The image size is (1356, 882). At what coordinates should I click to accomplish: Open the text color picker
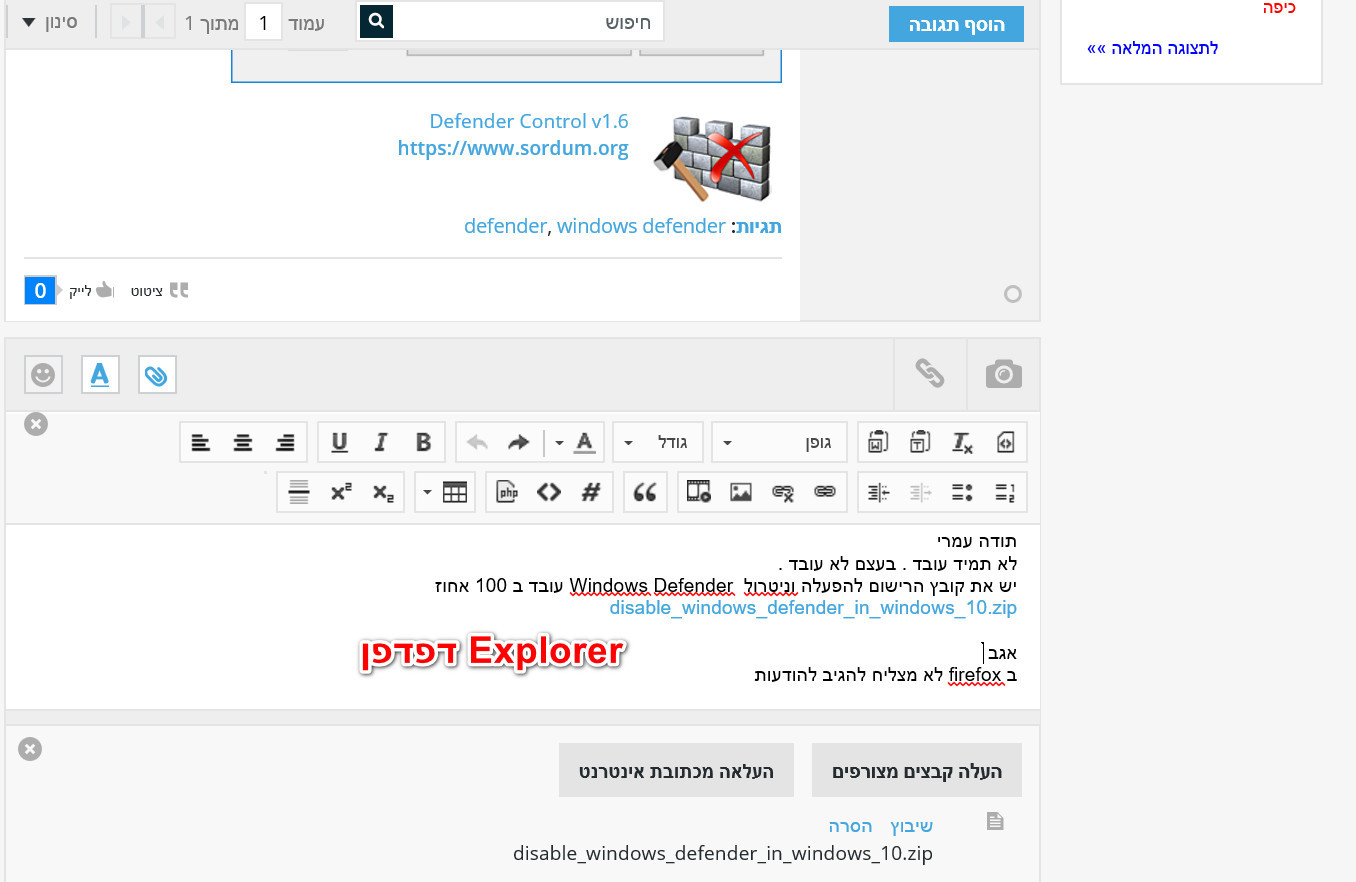click(x=585, y=442)
